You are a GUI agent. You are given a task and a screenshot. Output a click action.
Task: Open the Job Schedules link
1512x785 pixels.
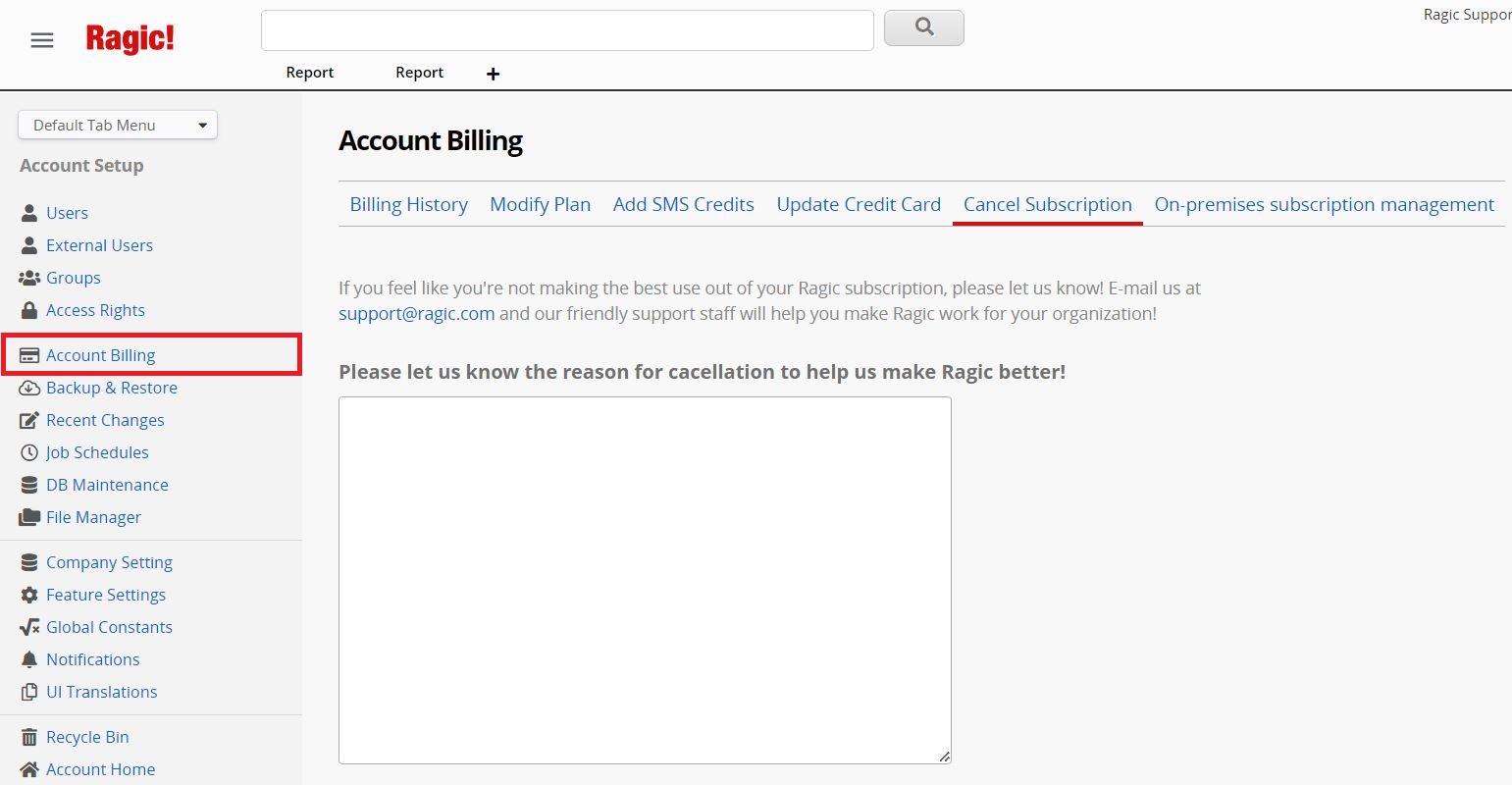click(x=97, y=452)
